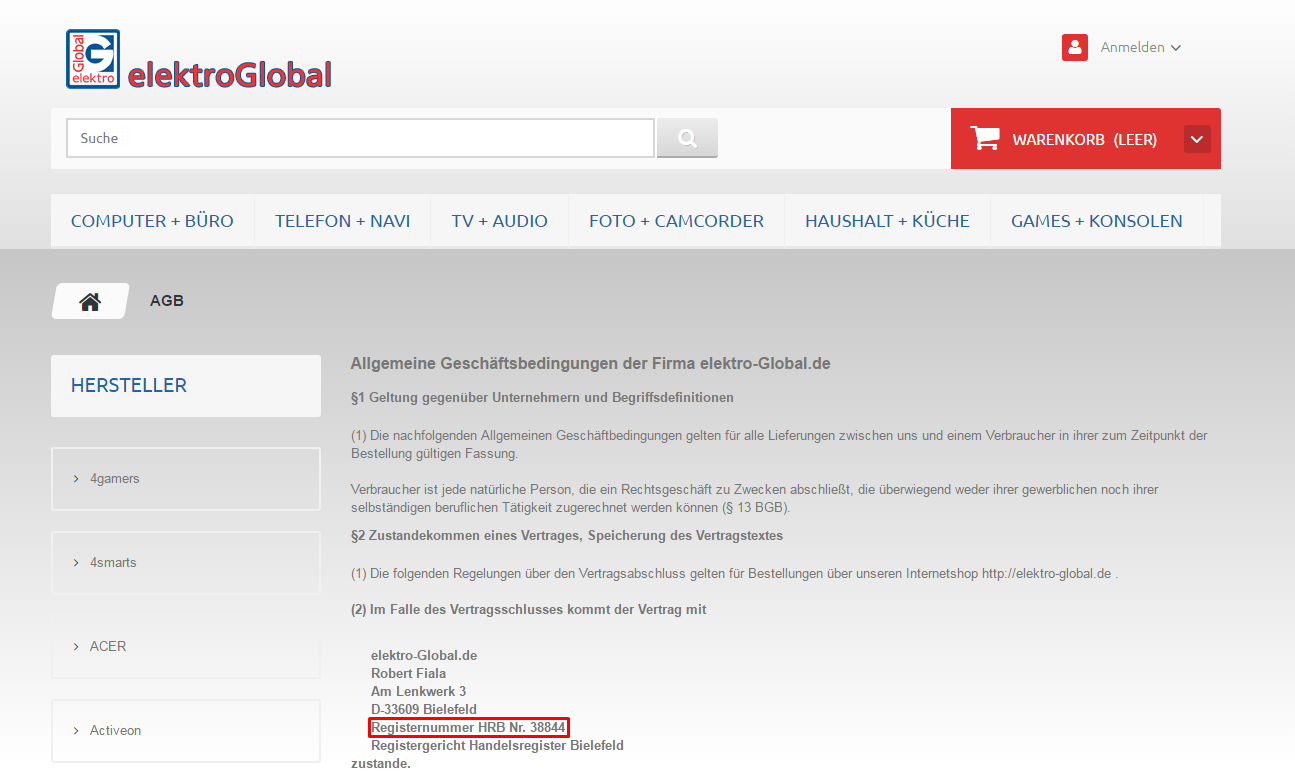Click the Am Lenkwerk 3 address

click(418, 692)
